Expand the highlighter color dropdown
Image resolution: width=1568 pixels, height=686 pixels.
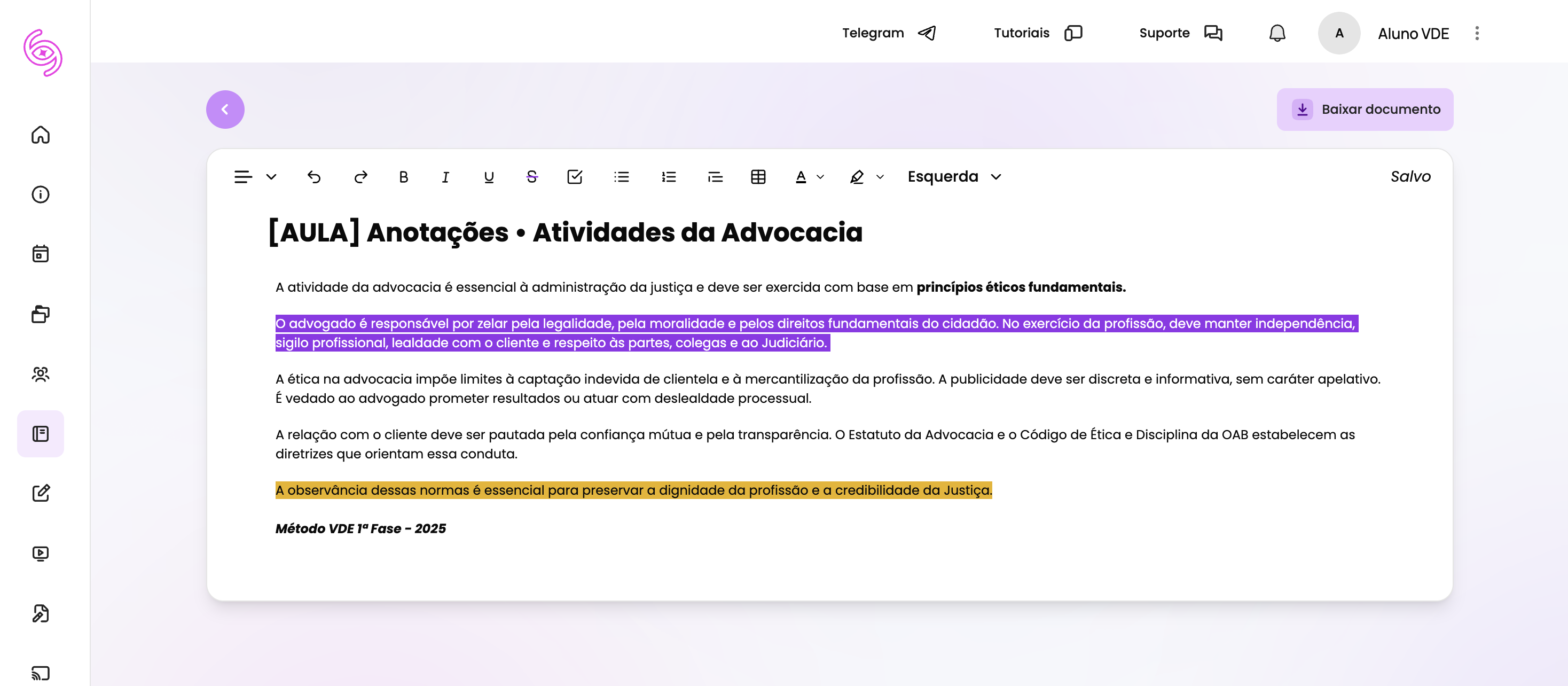[x=880, y=176]
